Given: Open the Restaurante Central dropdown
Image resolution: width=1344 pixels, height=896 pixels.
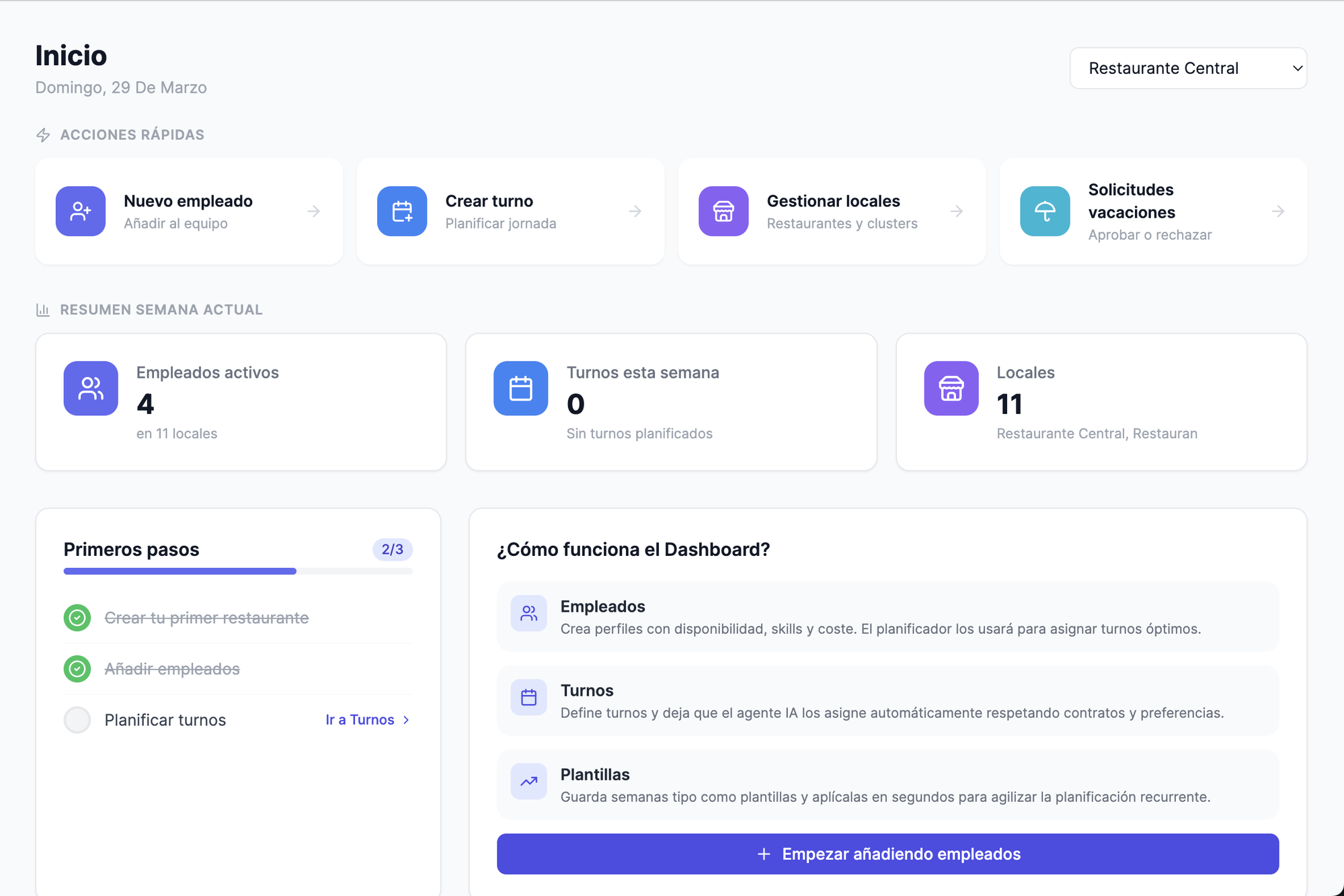Looking at the screenshot, I should tap(1187, 68).
